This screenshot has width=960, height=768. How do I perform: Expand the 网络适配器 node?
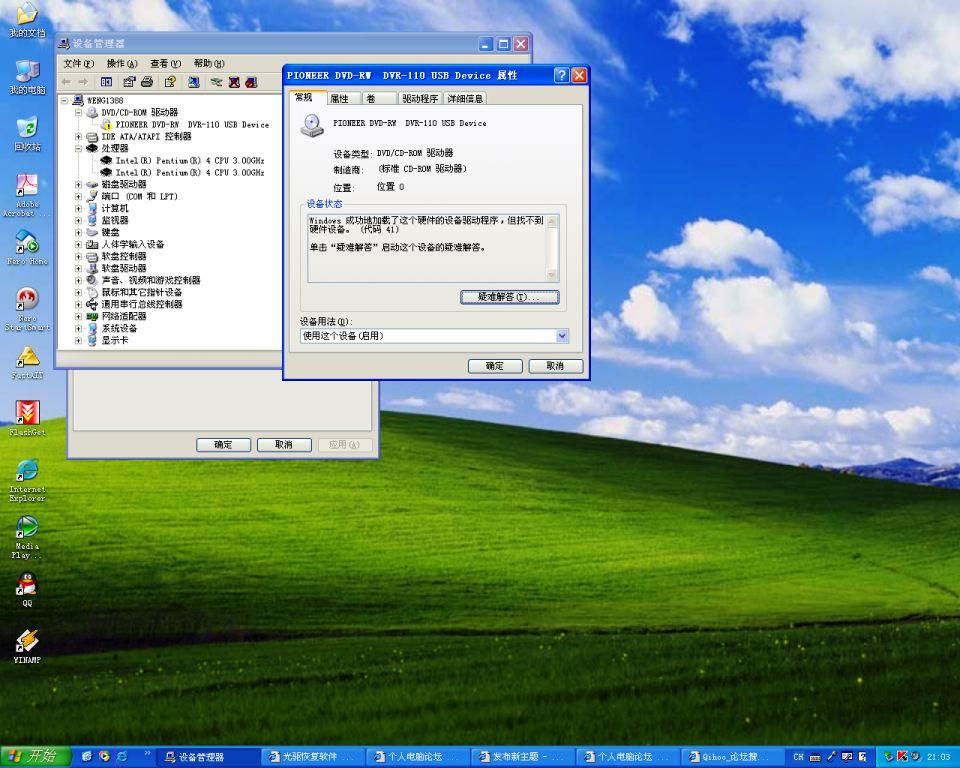pyautogui.click(x=78, y=317)
